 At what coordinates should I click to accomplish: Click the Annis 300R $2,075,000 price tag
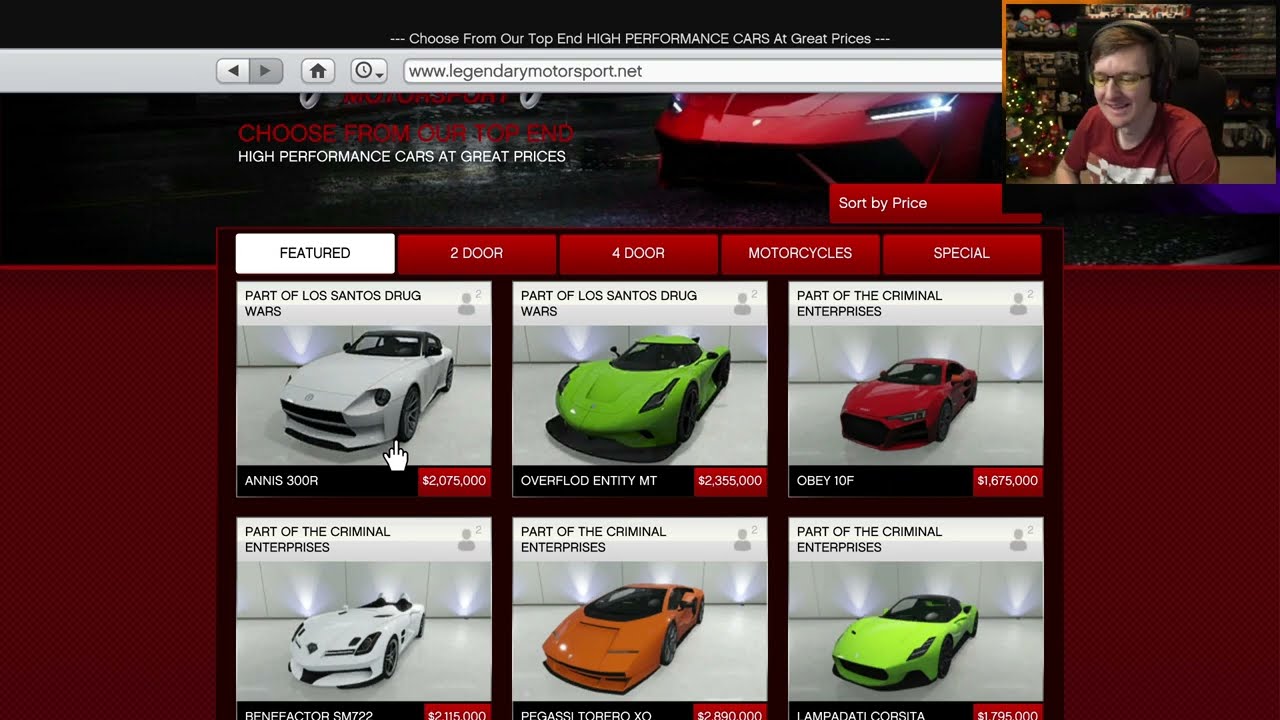454,481
